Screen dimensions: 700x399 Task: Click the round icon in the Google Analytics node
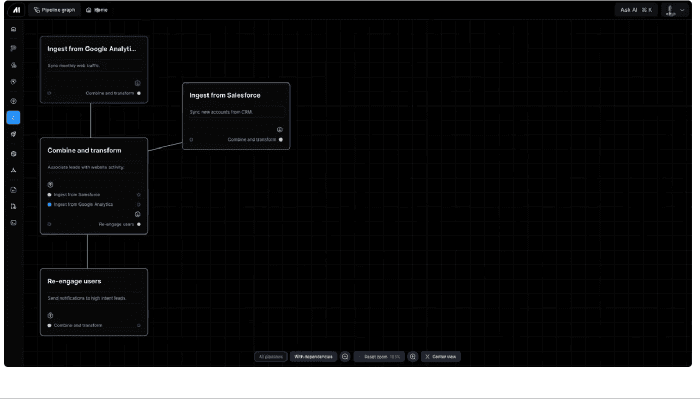click(138, 83)
